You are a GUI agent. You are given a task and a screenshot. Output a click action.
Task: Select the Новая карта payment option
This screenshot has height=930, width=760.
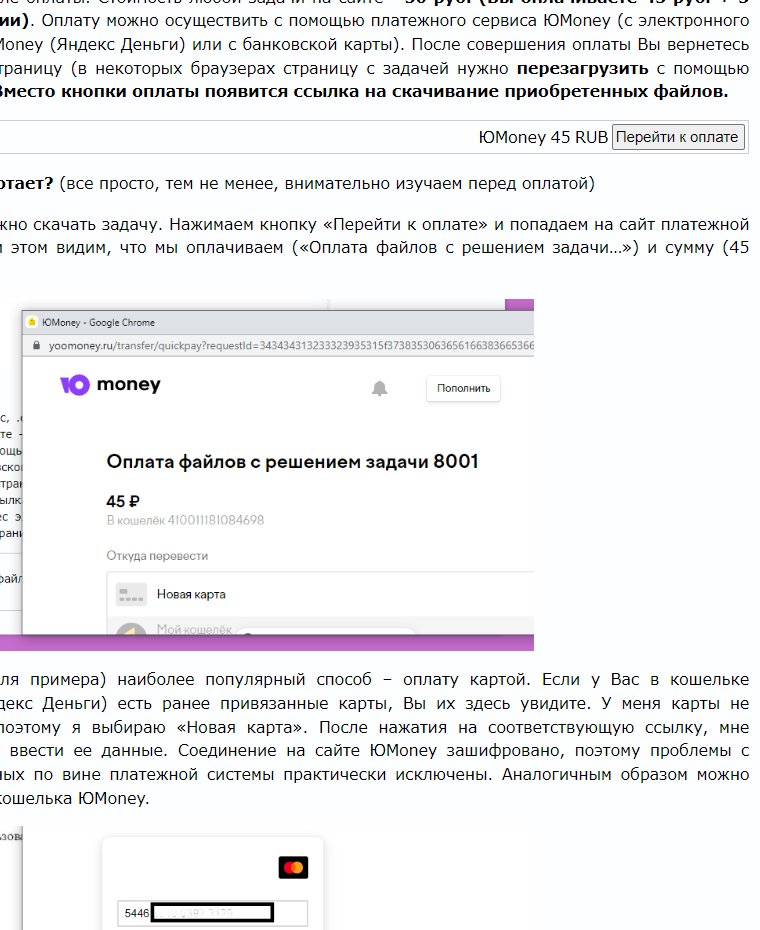[320, 594]
